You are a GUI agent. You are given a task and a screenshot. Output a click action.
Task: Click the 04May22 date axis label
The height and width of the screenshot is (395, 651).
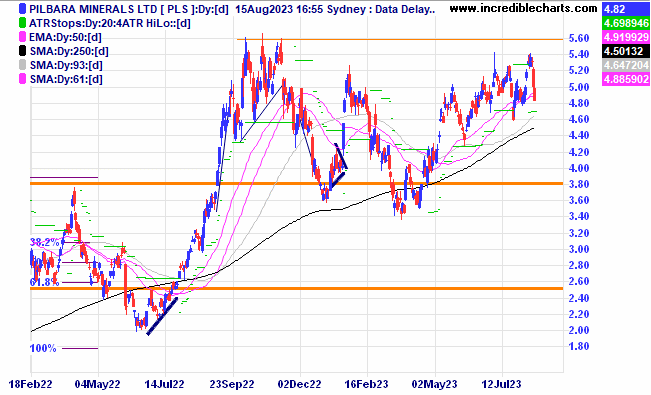[x=98, y=385]
